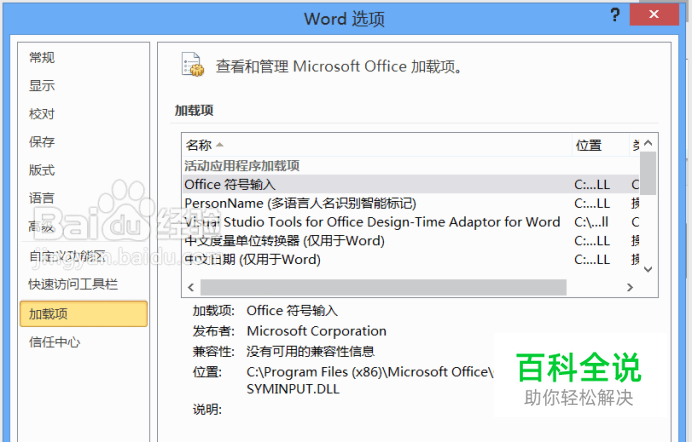Select 中文日期 (仅用于Word) row
The width and height of the screenshot is (692, 442).
[x=411, y=259]
